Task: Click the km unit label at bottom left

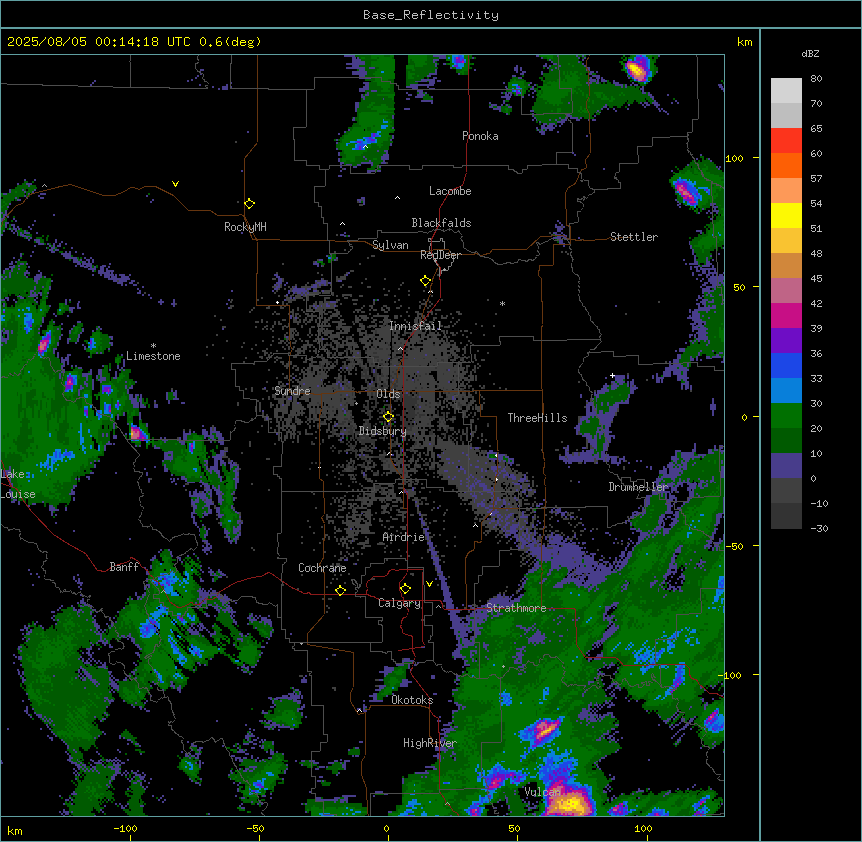Action: (x=15, y=830)
